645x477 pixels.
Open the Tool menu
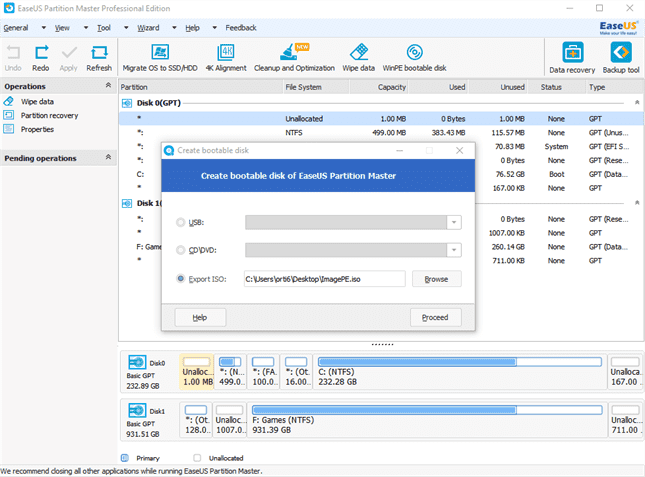click(104, 28)
